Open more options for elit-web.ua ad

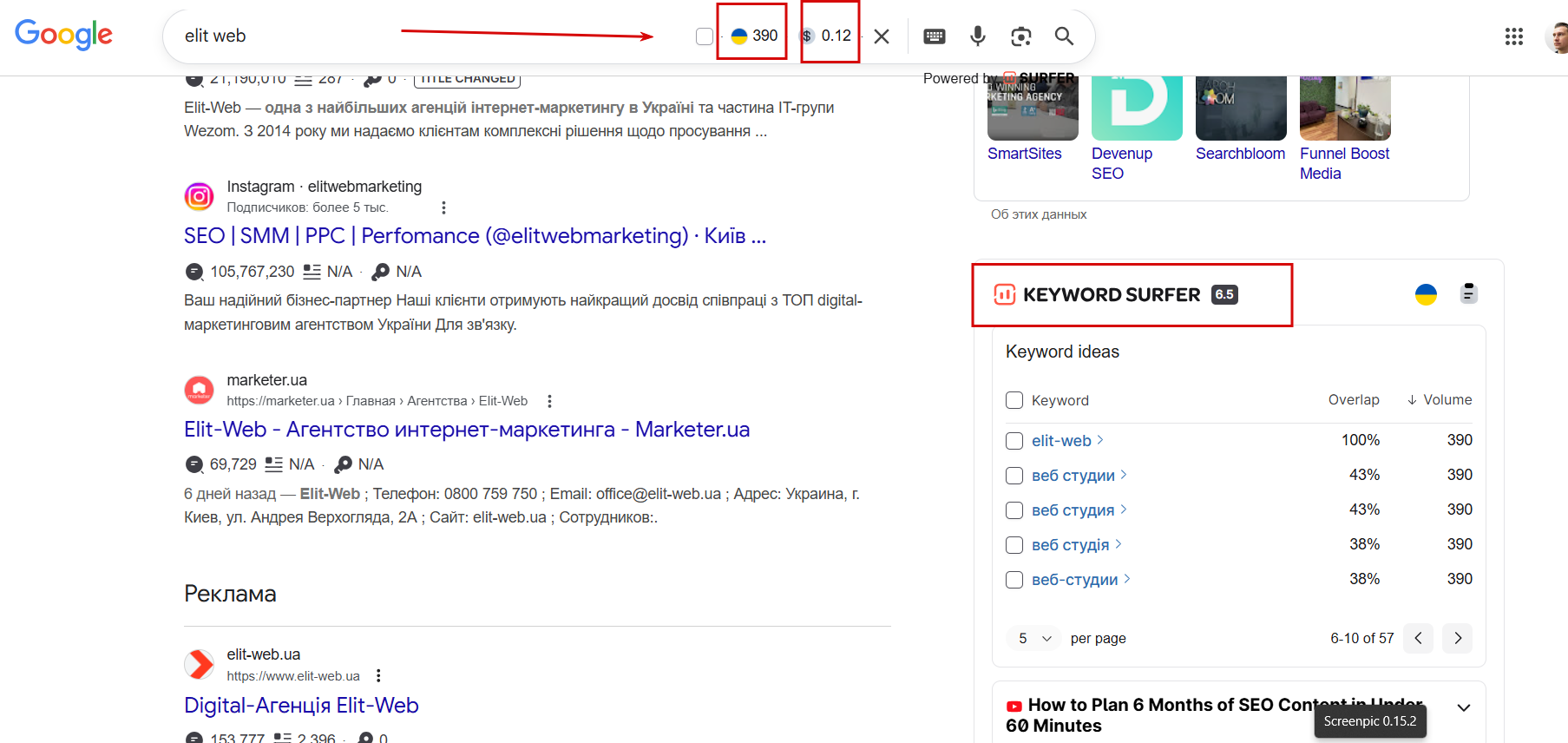coord(378,675)
